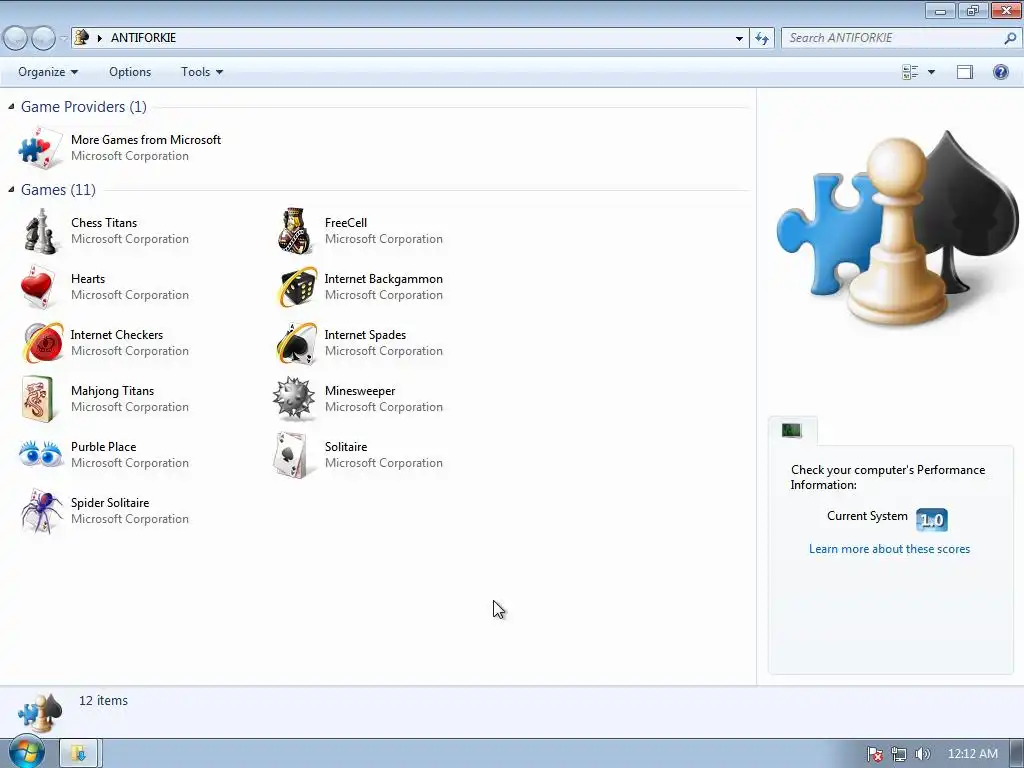The image size is (1024, 768).
Task: Select the Spider Solitaire label text
Action: tap(110, 503)
